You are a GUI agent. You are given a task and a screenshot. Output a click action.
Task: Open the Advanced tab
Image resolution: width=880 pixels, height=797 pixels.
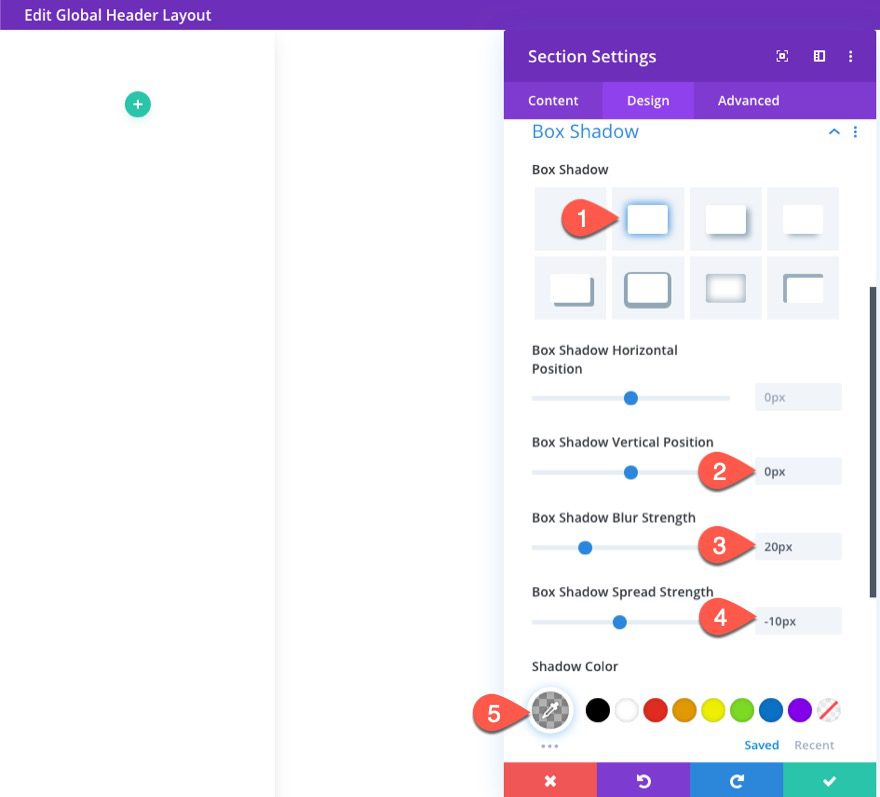(747, 100)
